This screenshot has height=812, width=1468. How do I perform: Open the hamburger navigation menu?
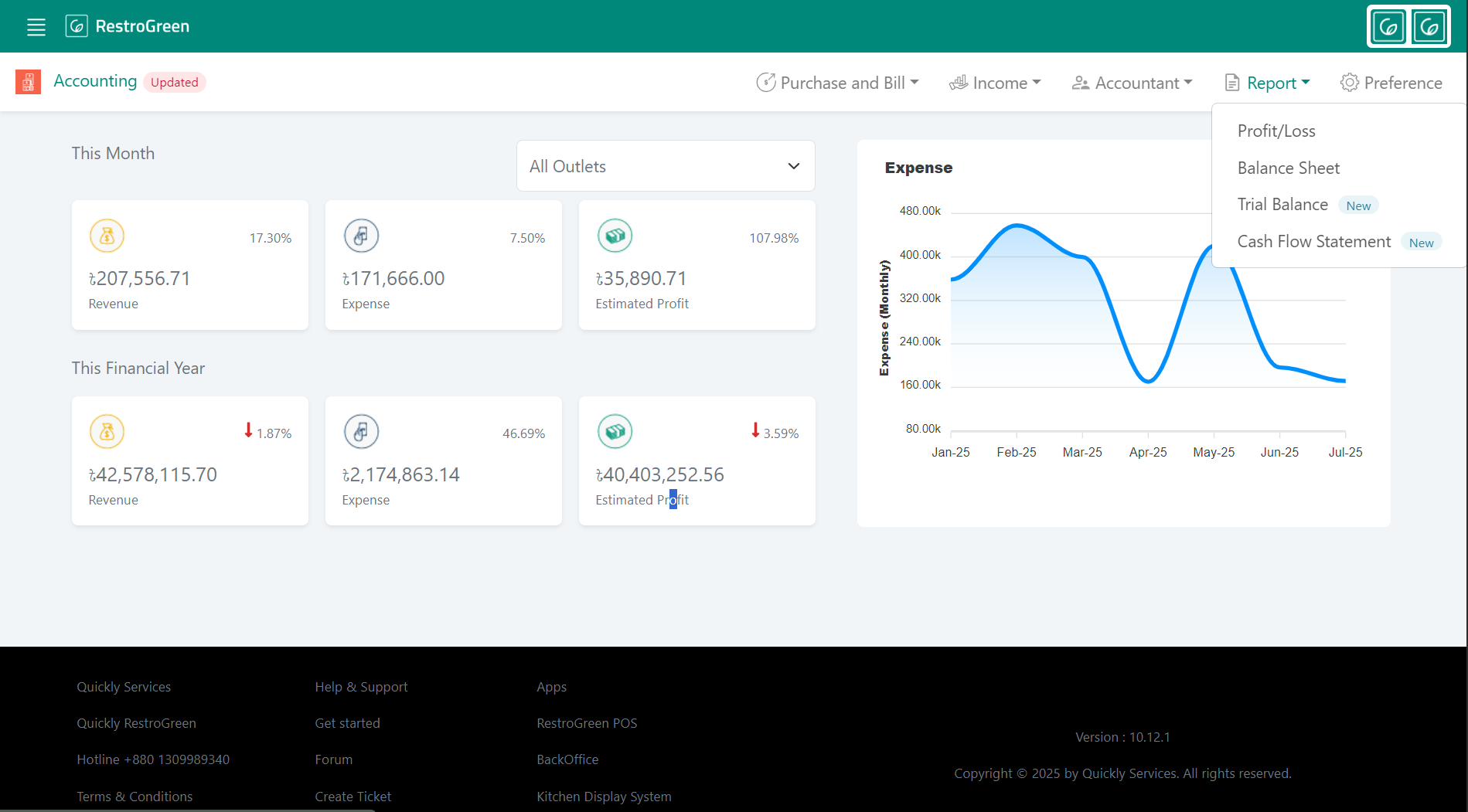(36, 27)
